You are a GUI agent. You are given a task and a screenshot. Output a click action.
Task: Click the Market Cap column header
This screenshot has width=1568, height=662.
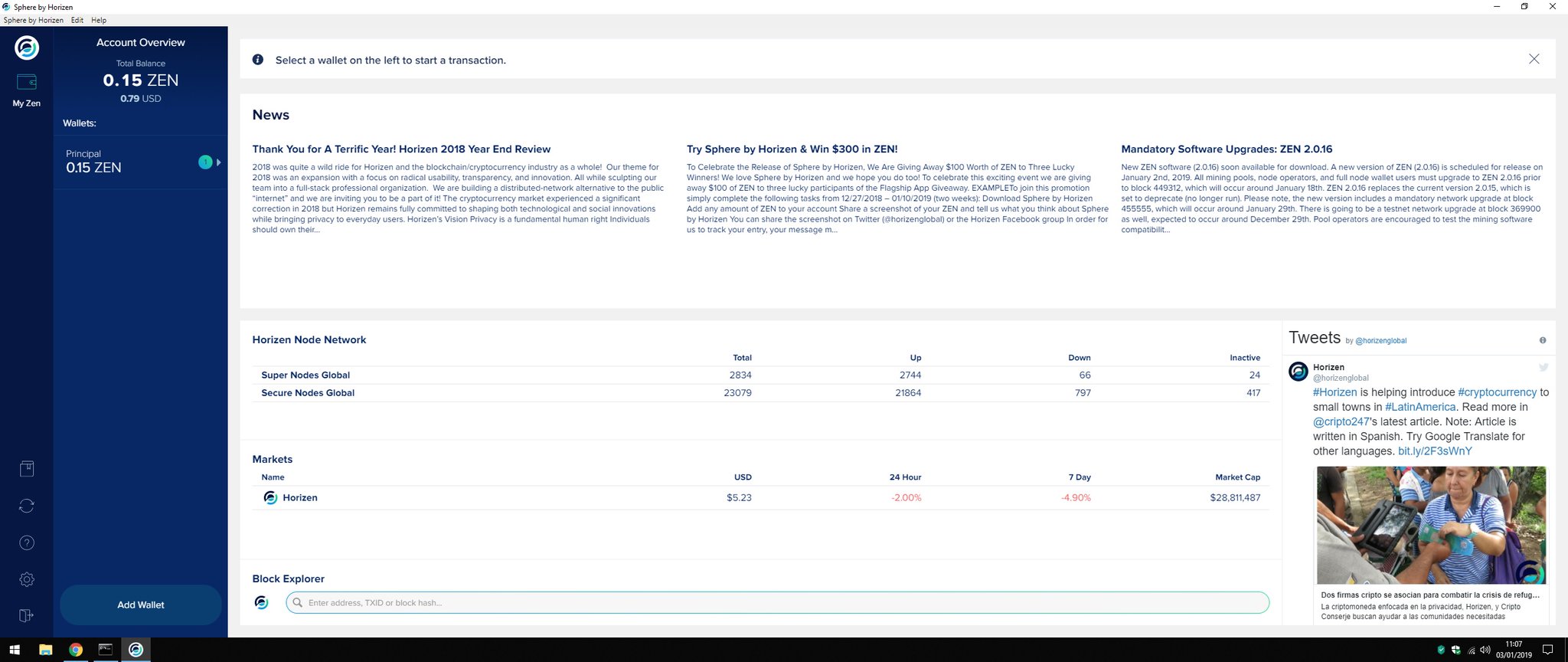tap(1237, 477)
